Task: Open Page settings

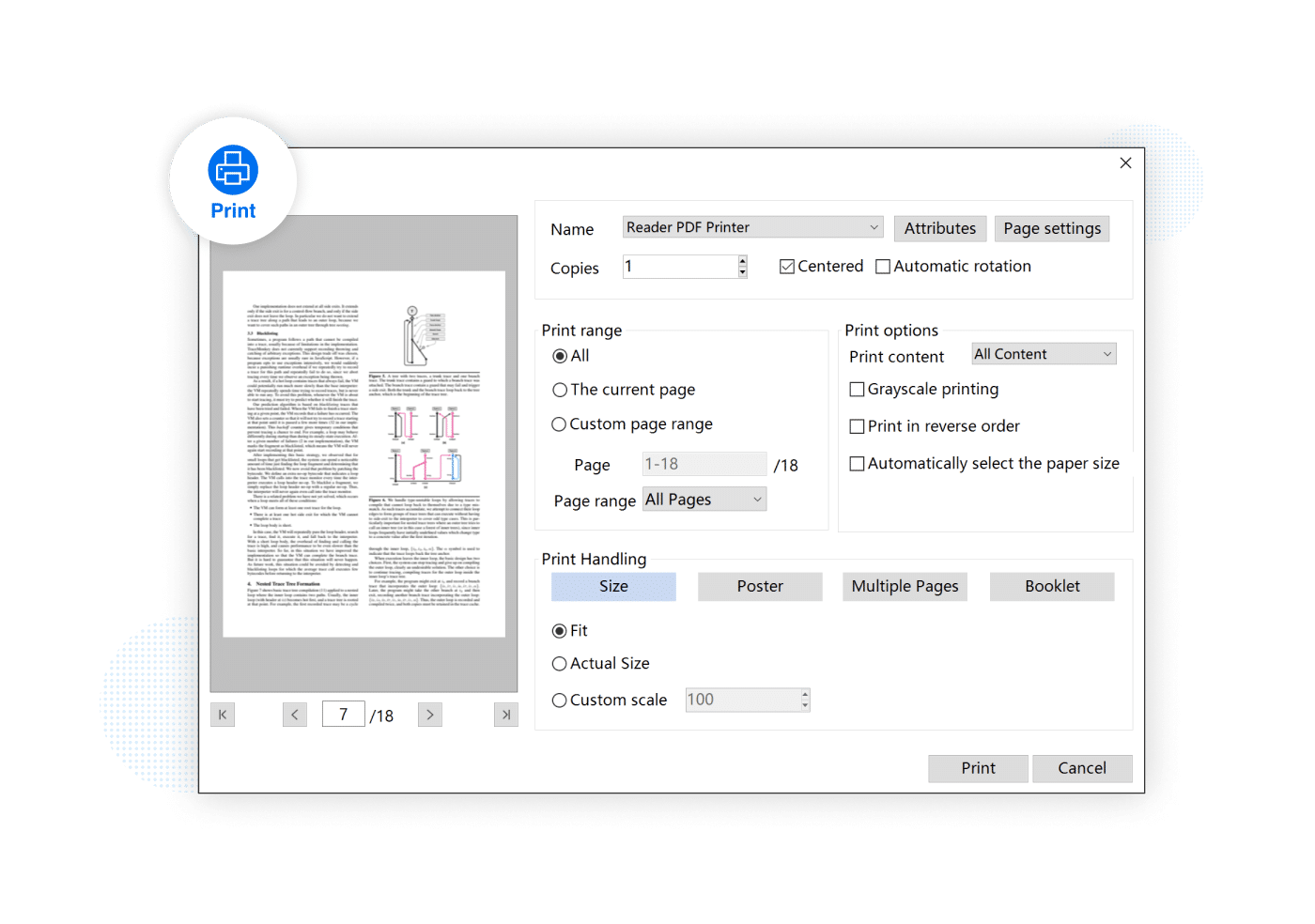Action: point(1052,228)
